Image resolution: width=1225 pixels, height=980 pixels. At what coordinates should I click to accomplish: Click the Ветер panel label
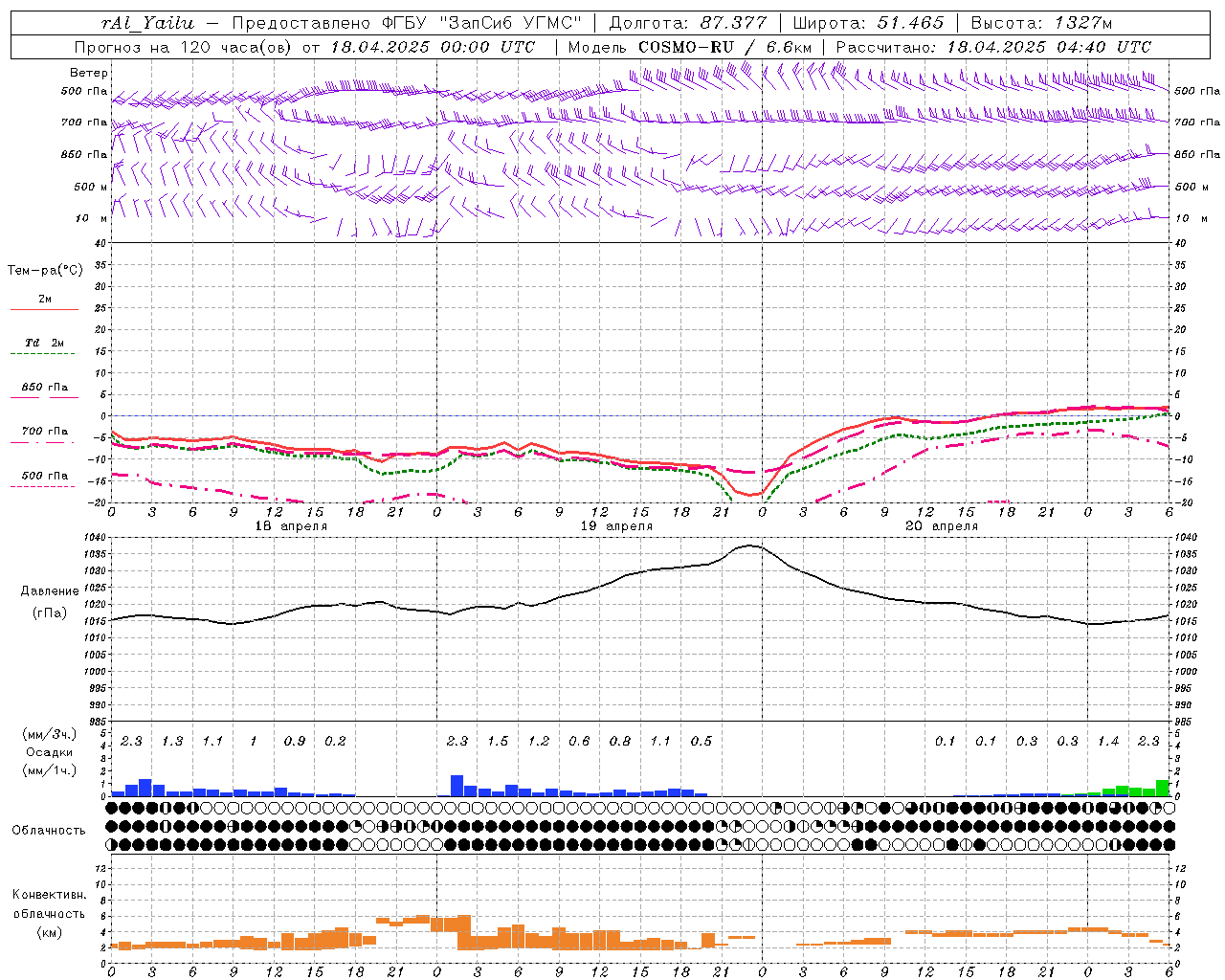[x=88, y=73]
